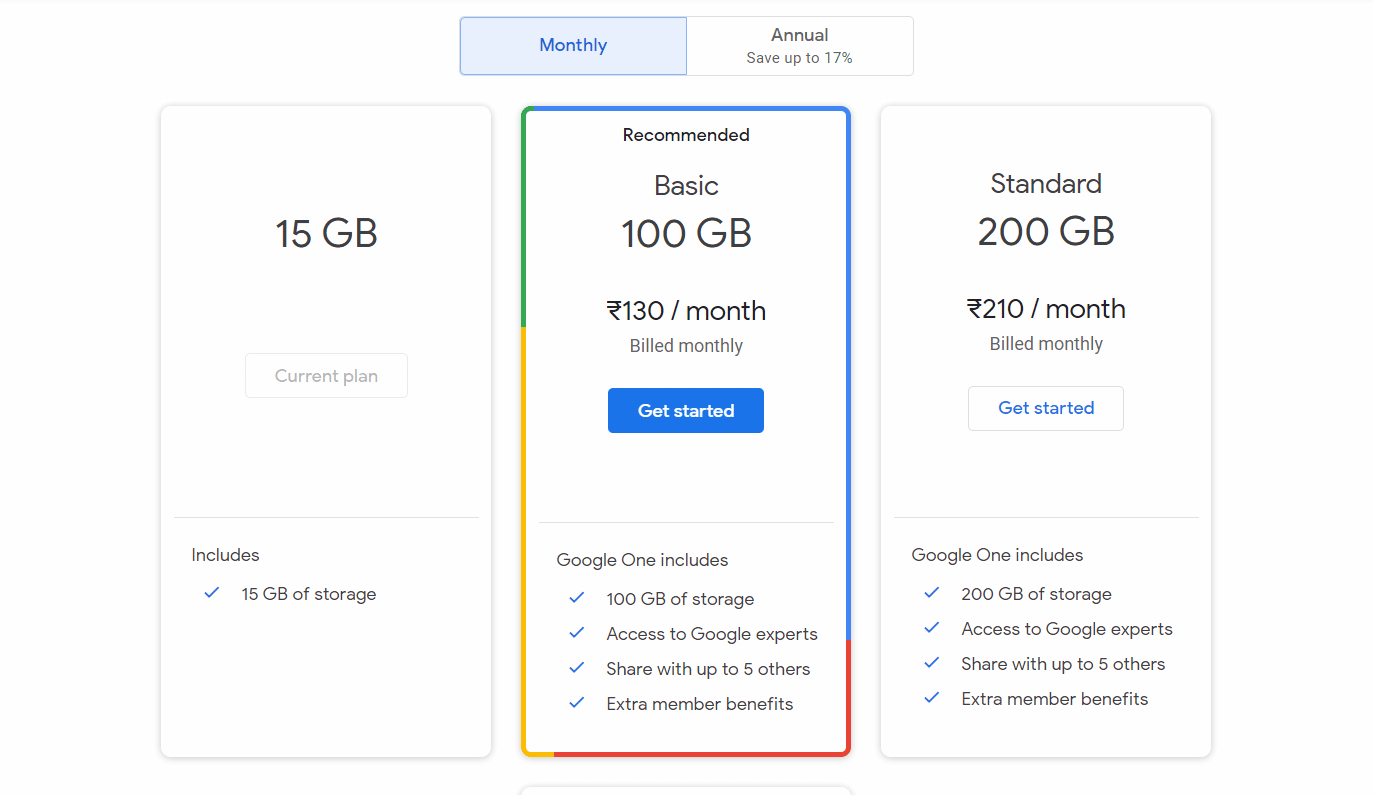Click Basic plan's Access to Google experts checkmark
This screenshot has width=1373, height=795.
coord(577,633)
